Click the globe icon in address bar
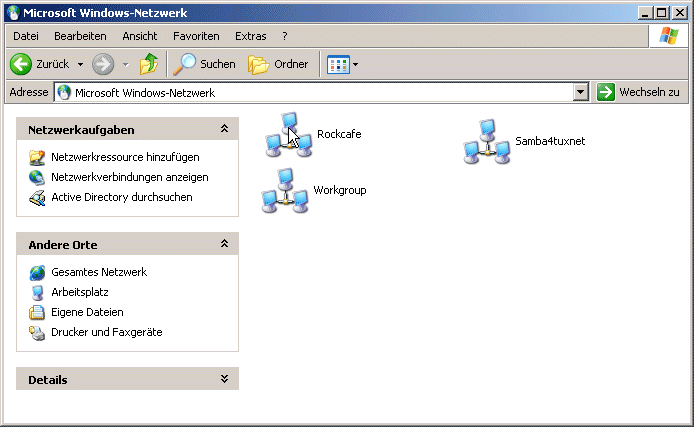 coord(64,92)
